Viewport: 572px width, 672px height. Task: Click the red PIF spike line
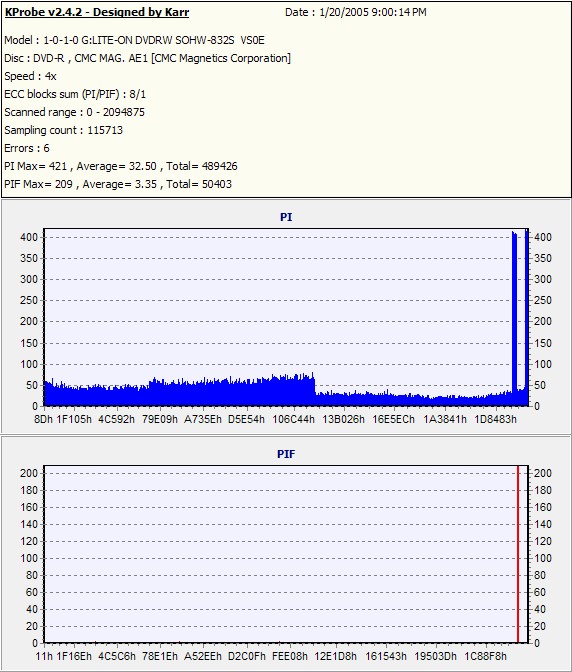click(518, 554)
